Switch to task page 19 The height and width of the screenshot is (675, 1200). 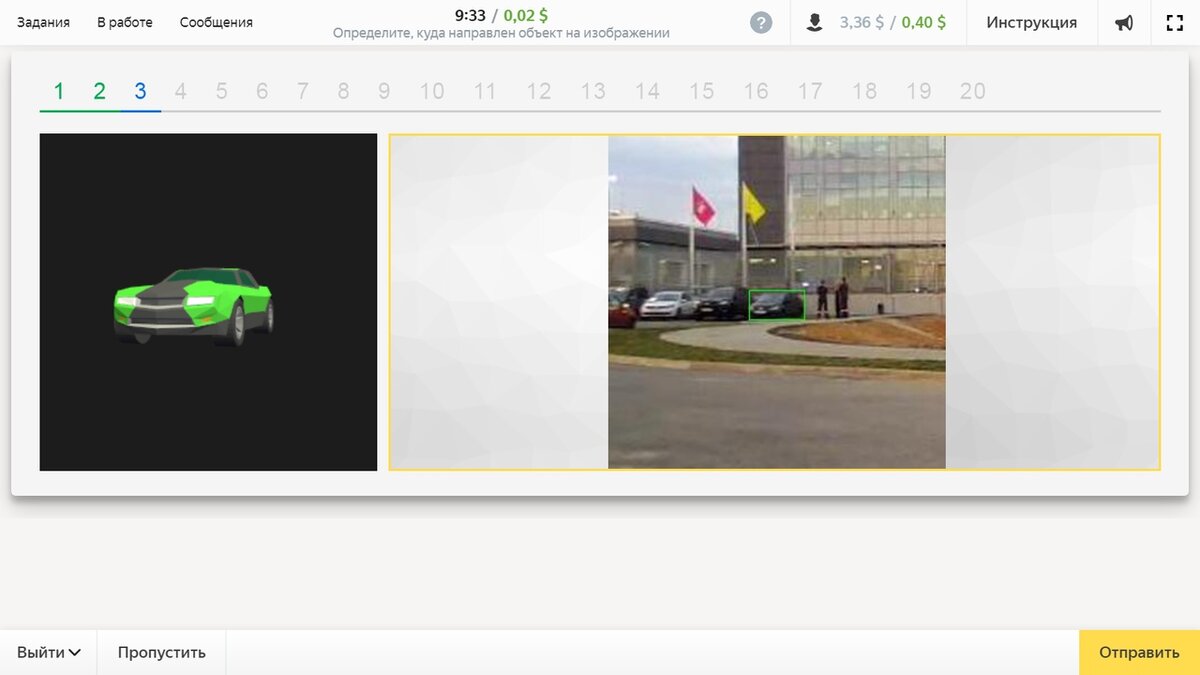[918, 91]
